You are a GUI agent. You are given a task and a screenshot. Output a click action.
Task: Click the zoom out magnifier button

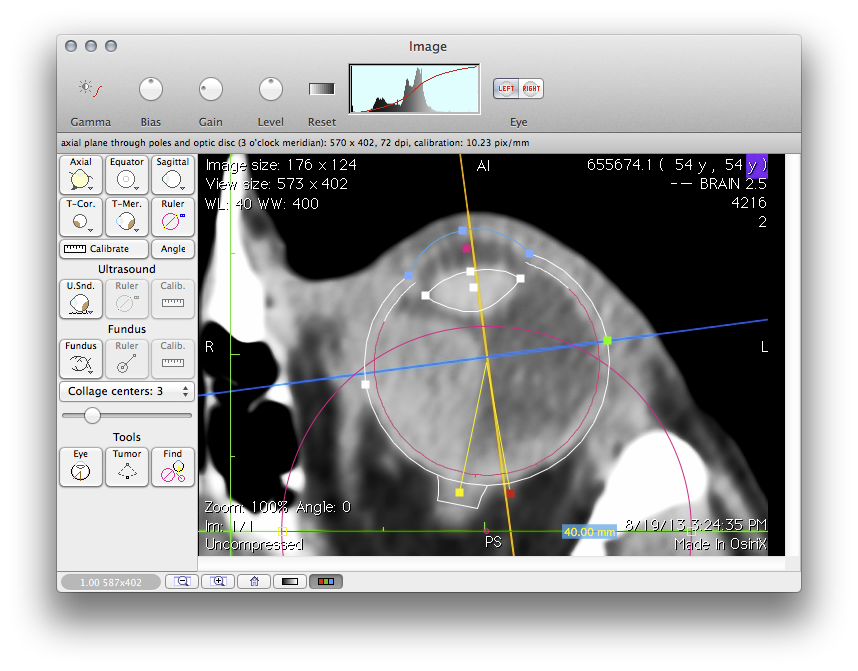183,581
